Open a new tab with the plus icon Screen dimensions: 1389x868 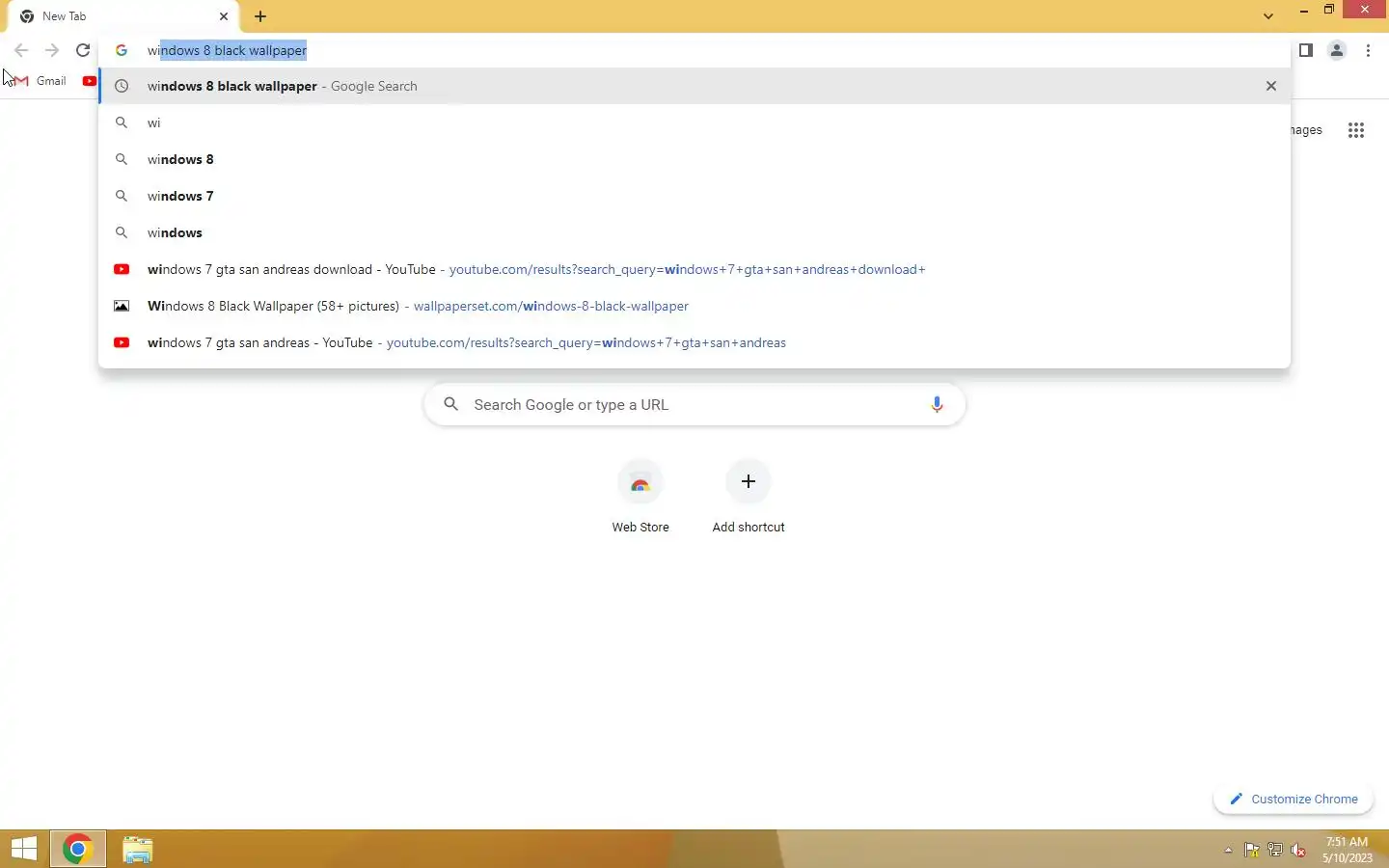click(x=260, y=16)
